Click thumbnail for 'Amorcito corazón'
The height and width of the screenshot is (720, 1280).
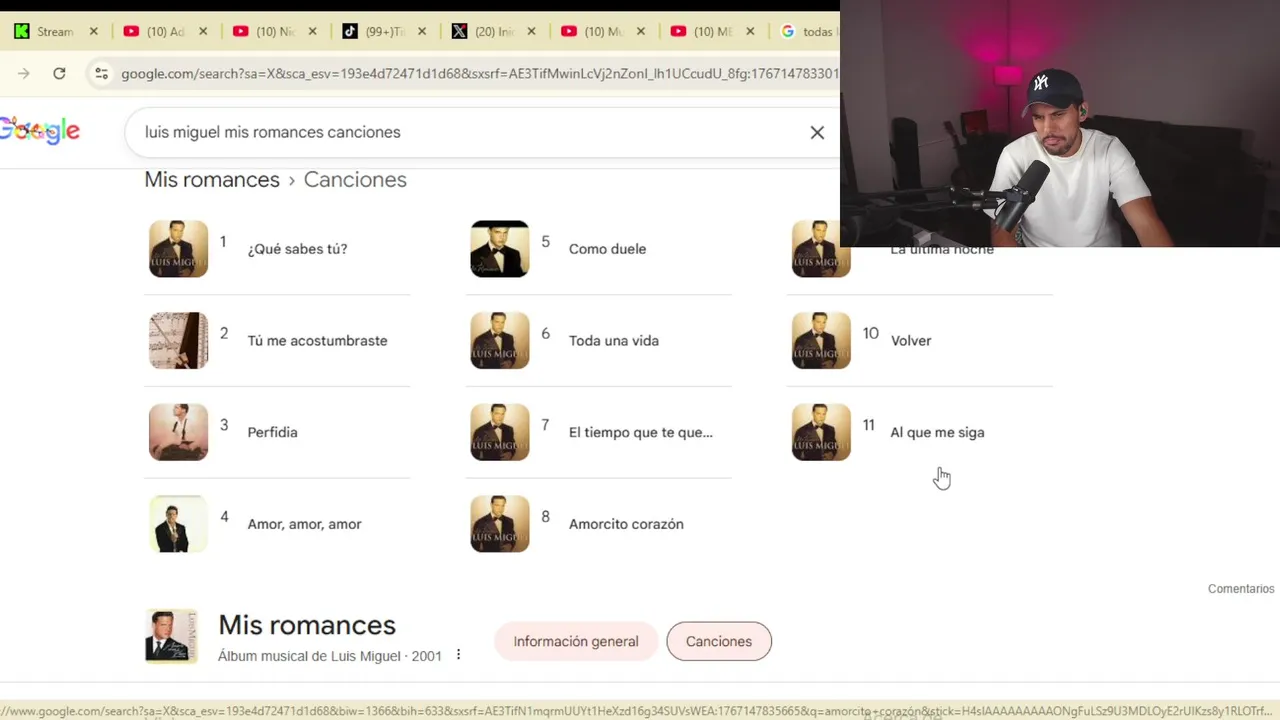click(x=500, y=524)
